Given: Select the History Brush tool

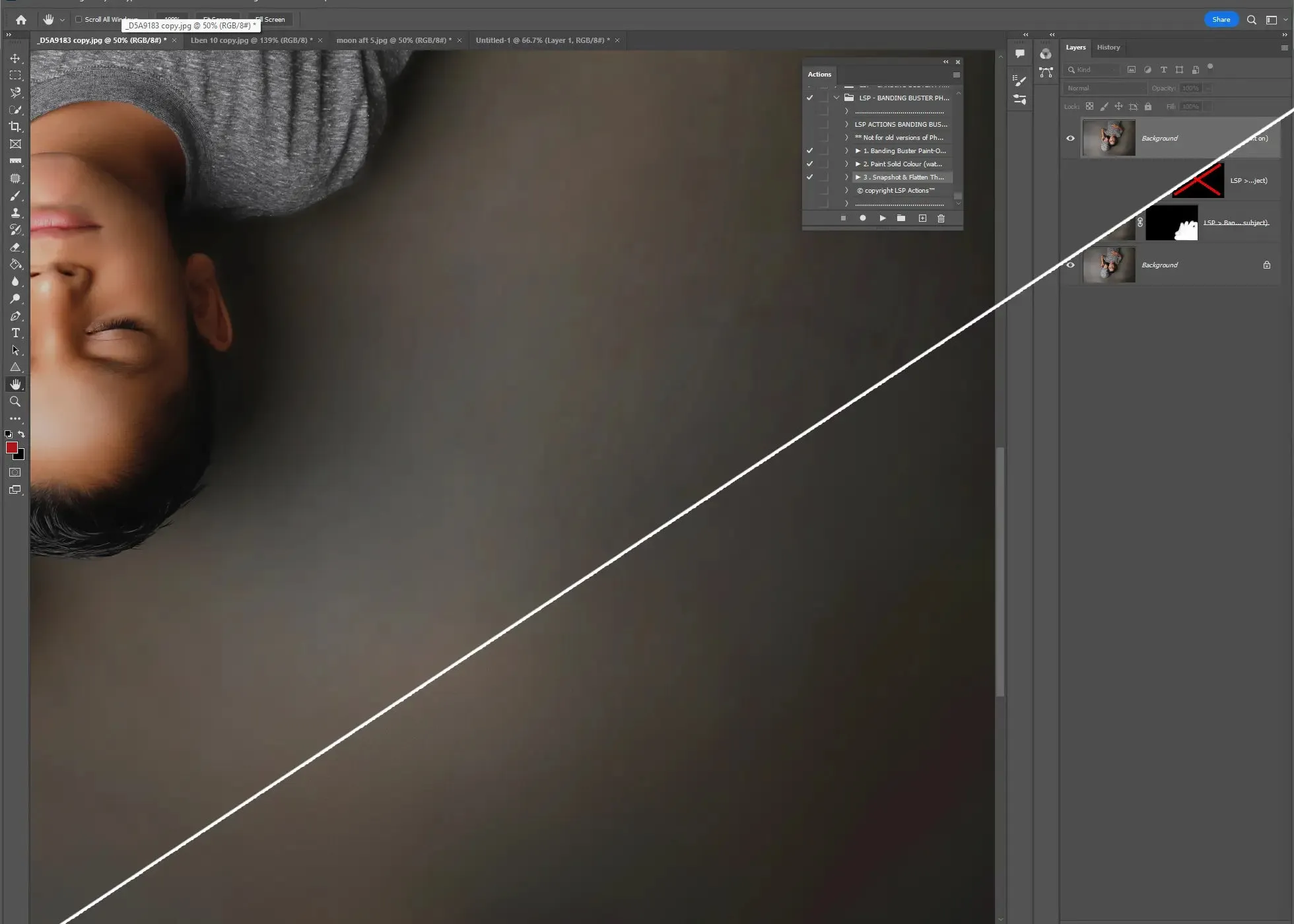Looking at the screenshot, I should [x=15, y=230].
